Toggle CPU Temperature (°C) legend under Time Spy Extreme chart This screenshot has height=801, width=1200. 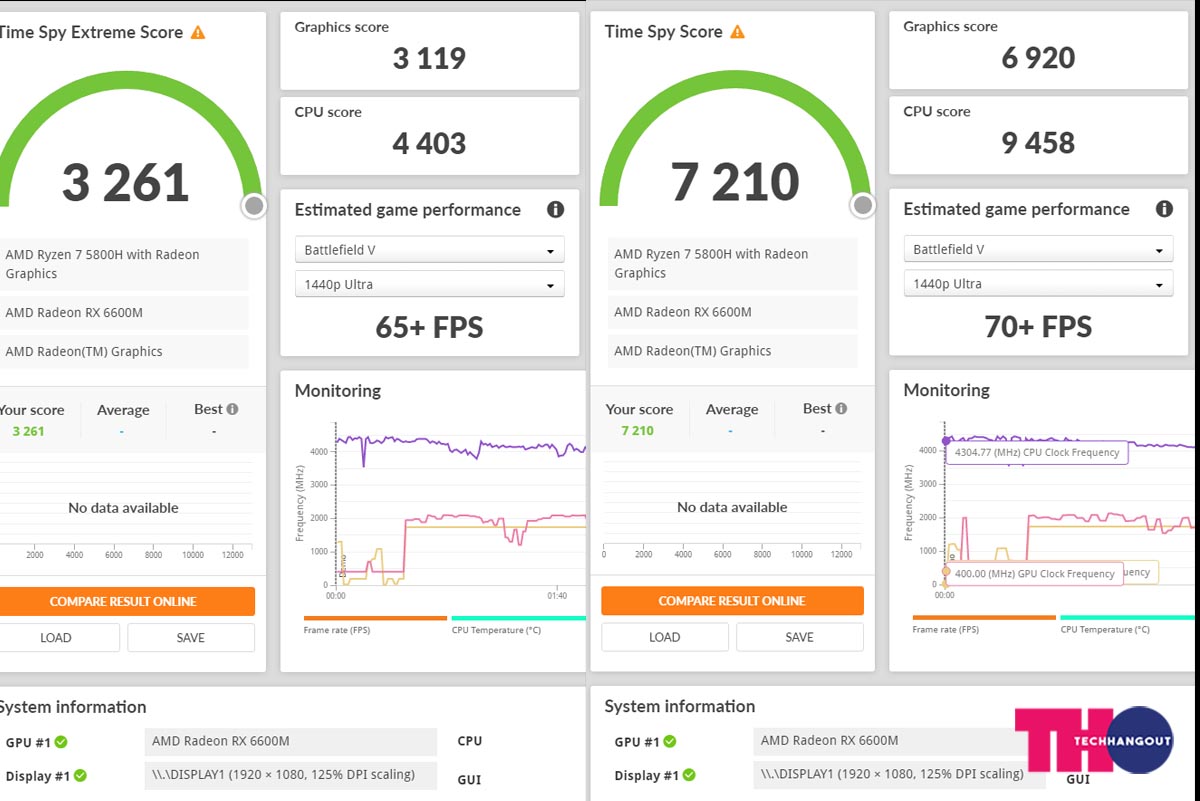(x=518, y=626)
